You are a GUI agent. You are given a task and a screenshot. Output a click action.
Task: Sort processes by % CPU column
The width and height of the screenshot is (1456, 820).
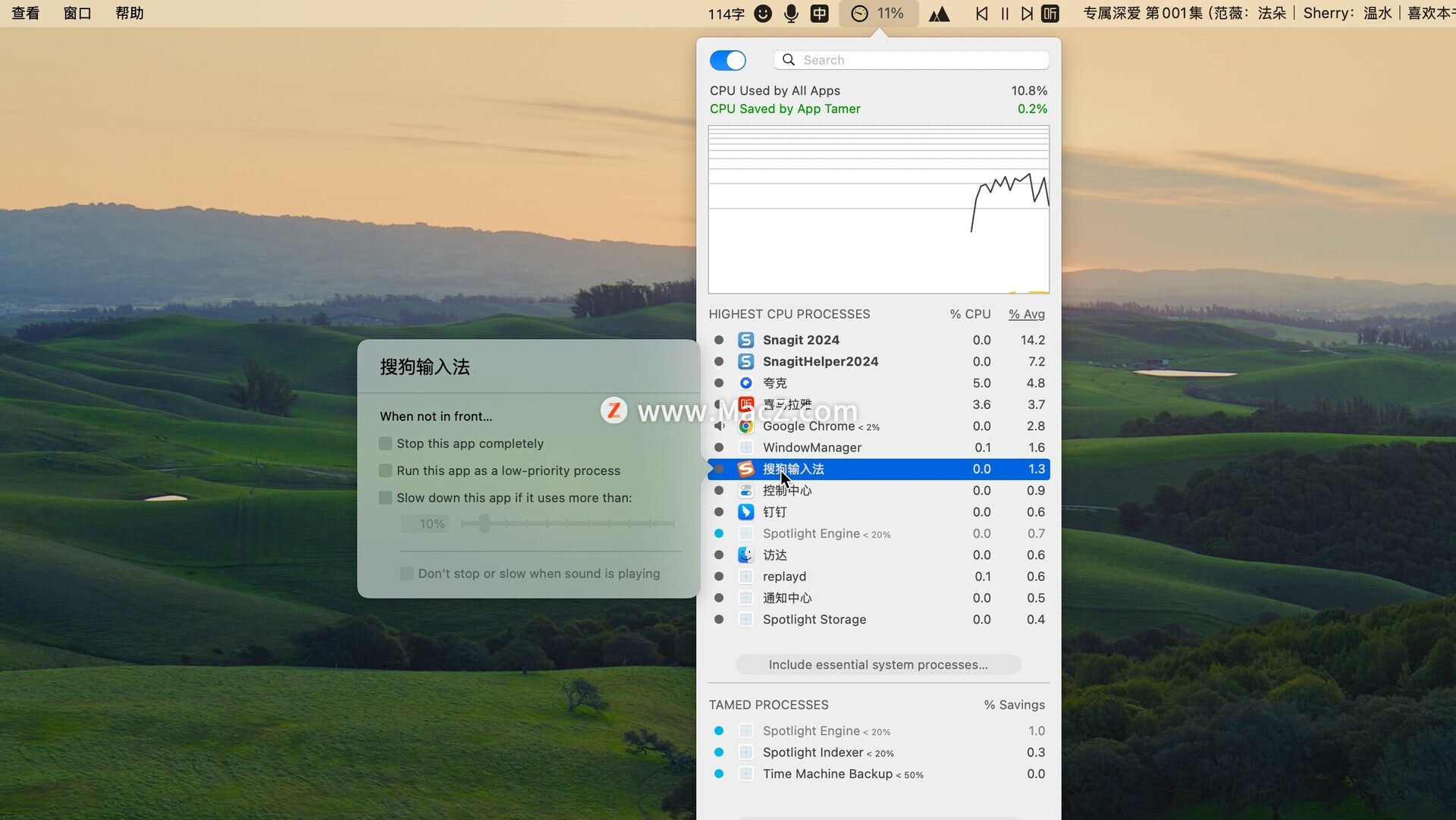tap(970, 314)
